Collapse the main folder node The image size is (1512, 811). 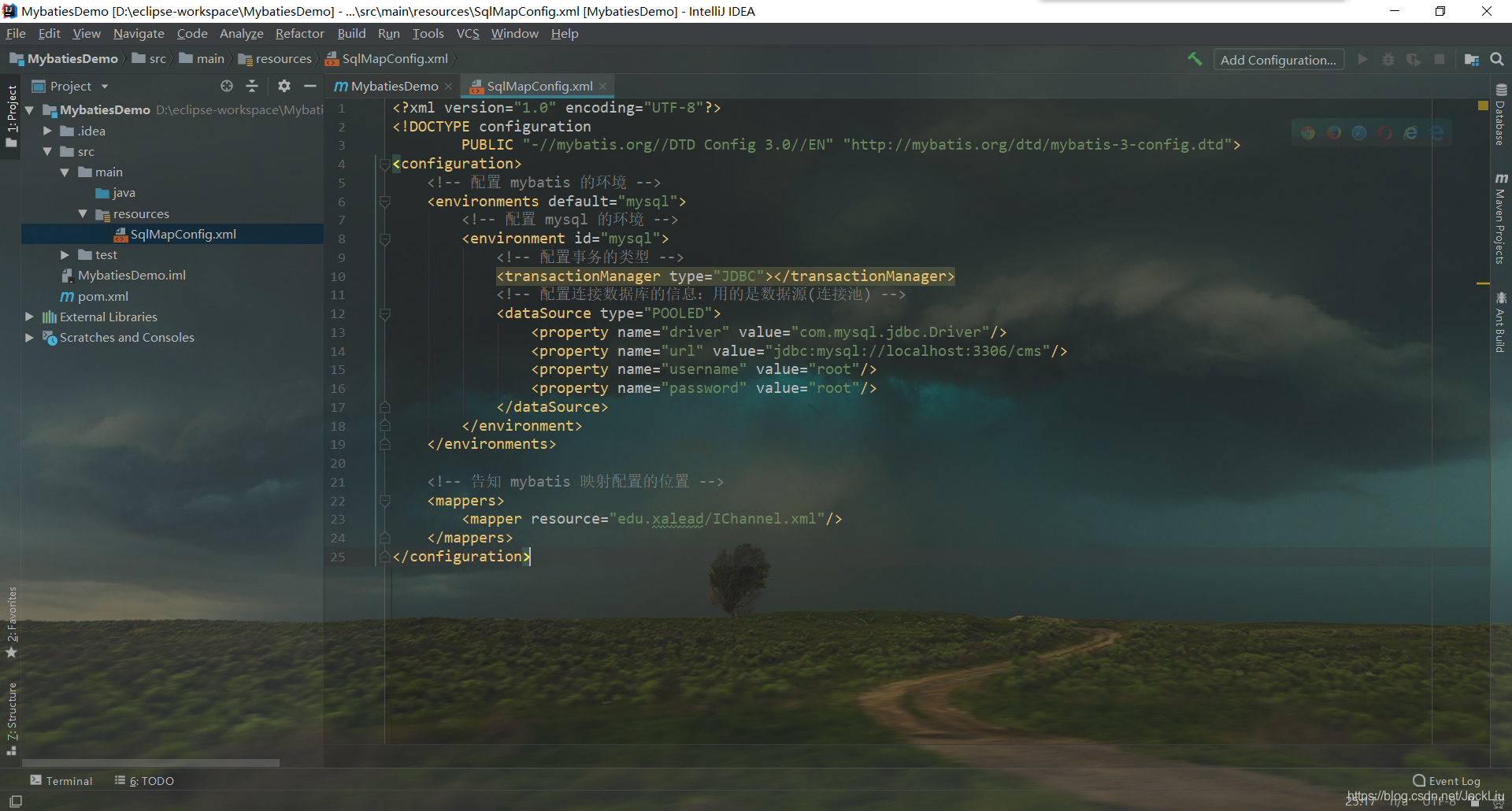coord(65,172)
